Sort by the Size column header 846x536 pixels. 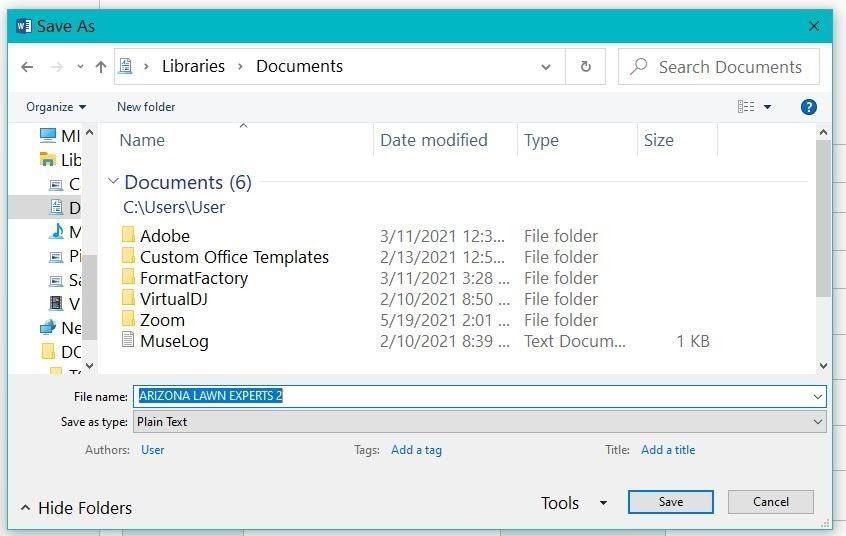pos(659,140)
